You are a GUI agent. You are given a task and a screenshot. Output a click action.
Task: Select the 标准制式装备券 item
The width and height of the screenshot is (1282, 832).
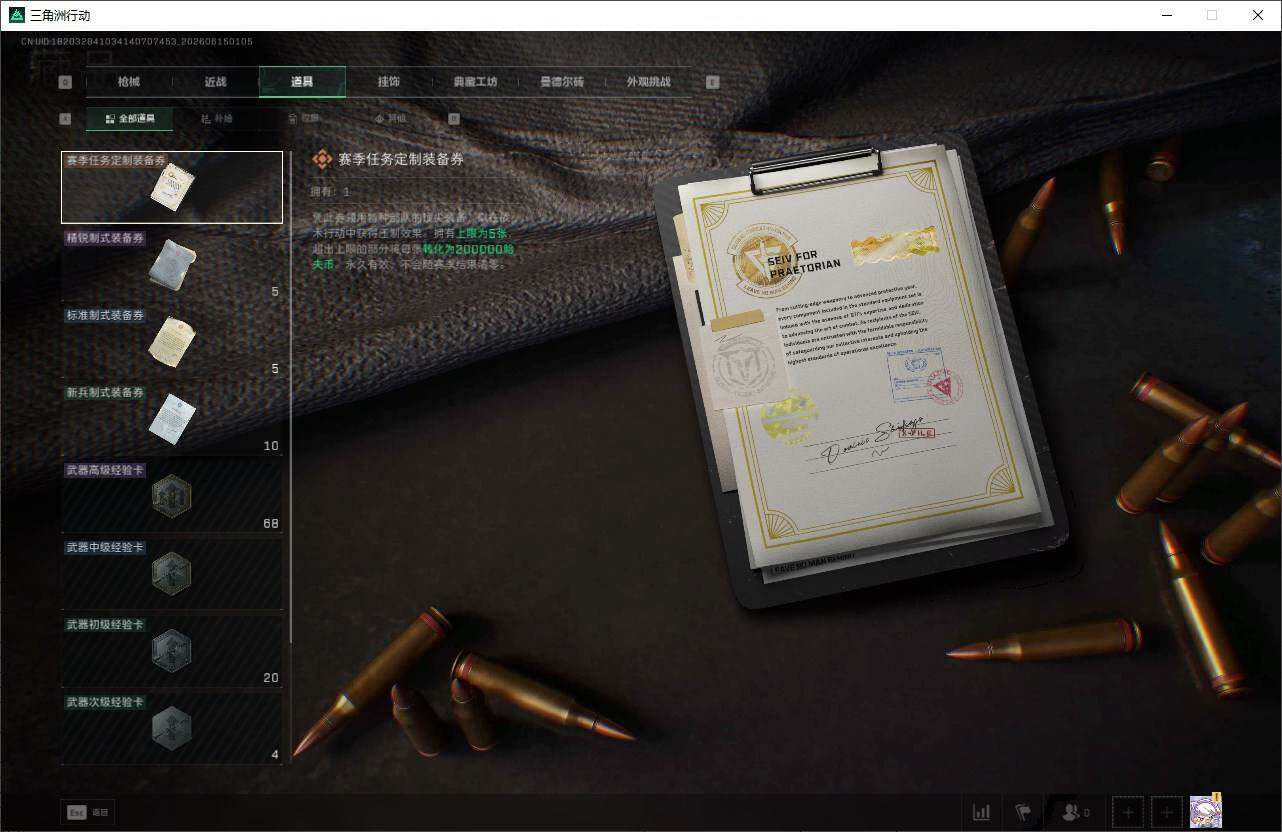[x=172, y=342]
